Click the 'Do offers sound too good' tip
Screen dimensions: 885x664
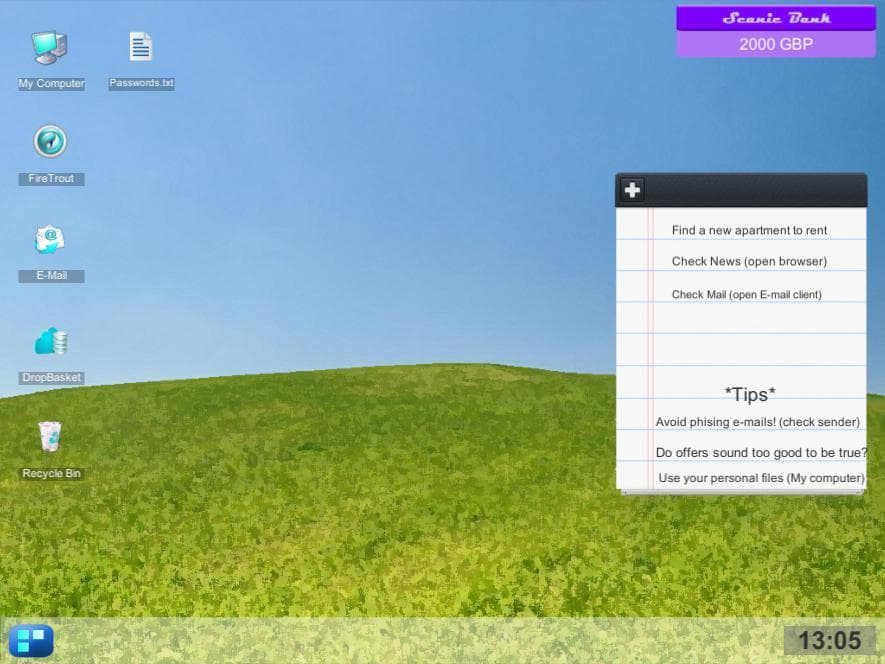(x=761, y=453)
